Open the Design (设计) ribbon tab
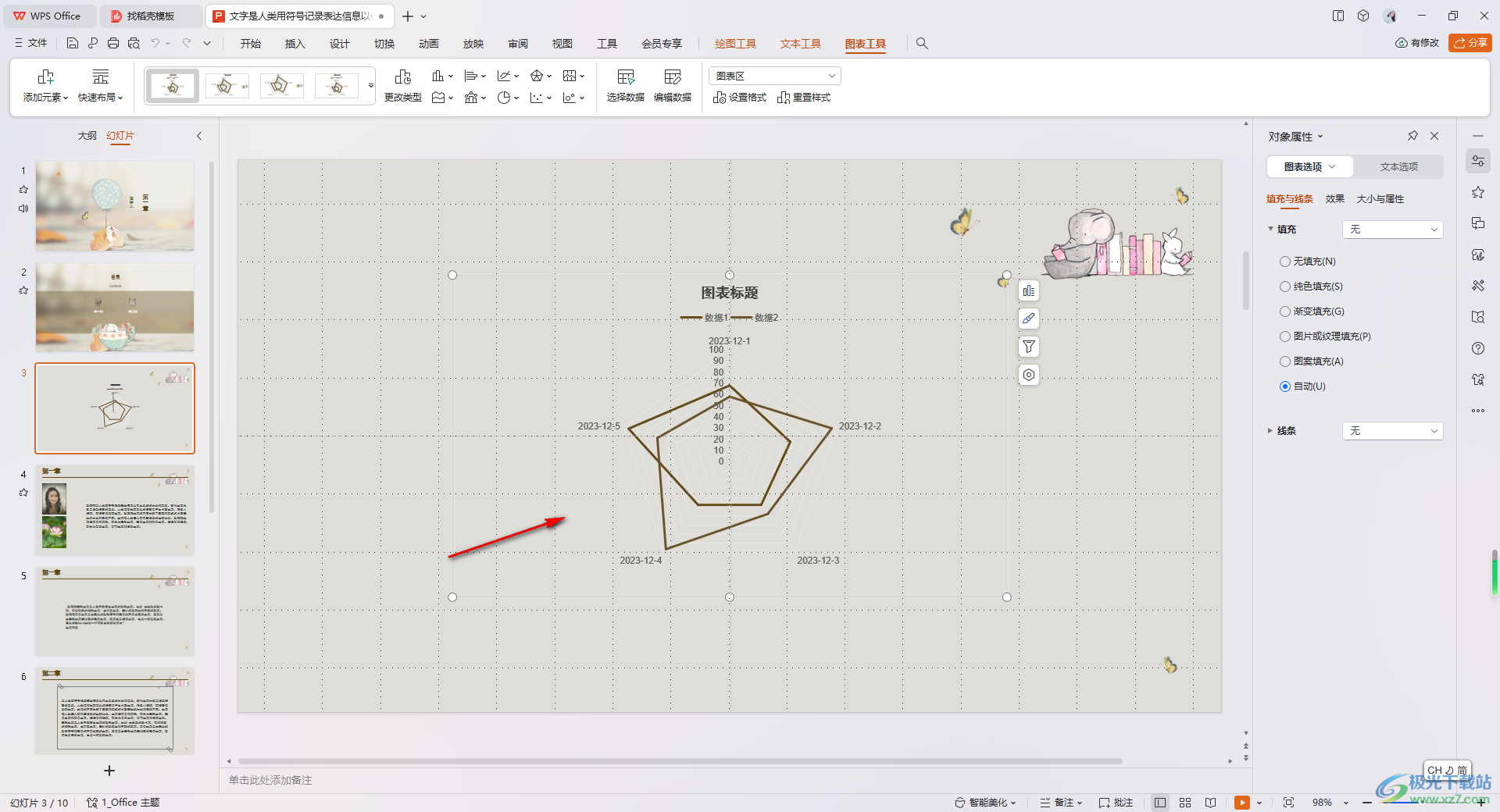 pos(340,44)
